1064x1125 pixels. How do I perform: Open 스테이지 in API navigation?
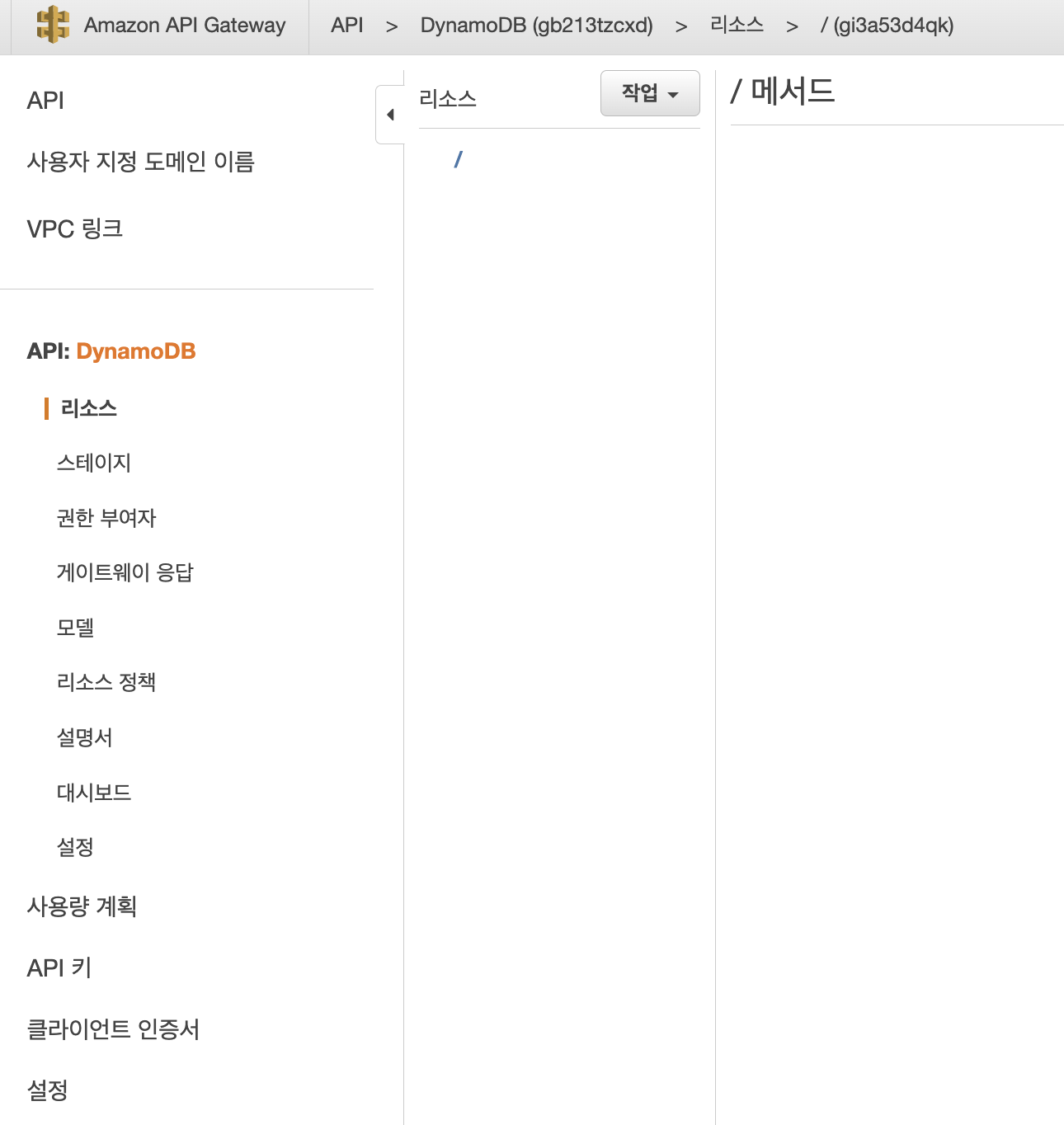point(94,463)
